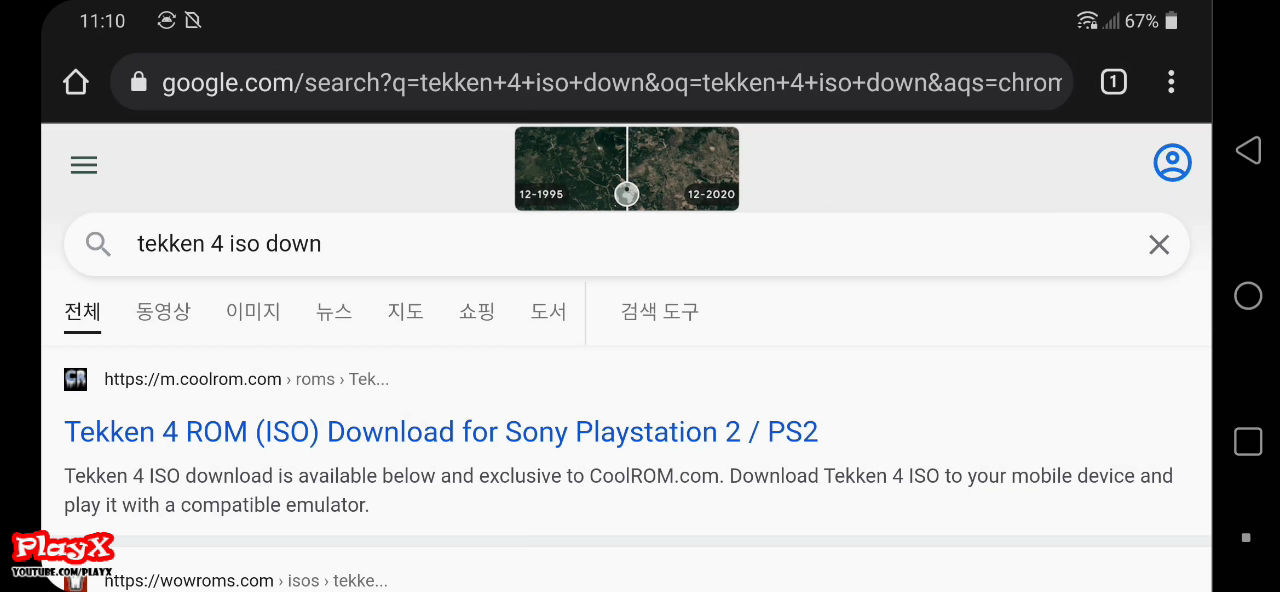Tap the doodle's center slider handle
The height and width of the screenshot is (592, 1280).
[627, 194]
